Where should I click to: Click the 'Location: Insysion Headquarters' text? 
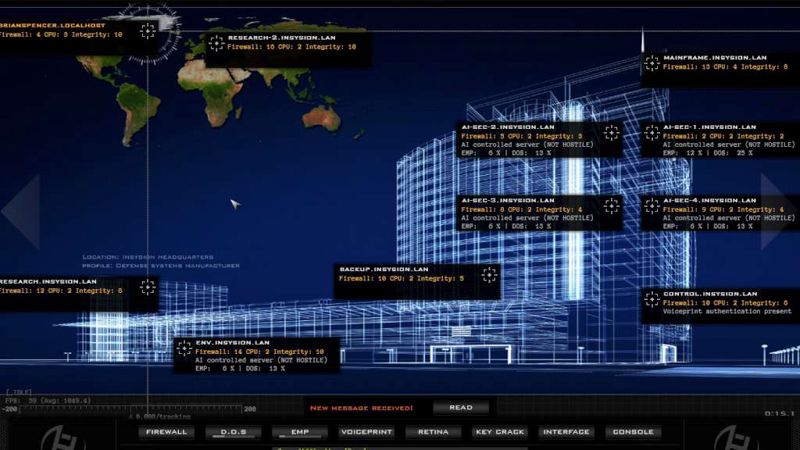[148, 257]
